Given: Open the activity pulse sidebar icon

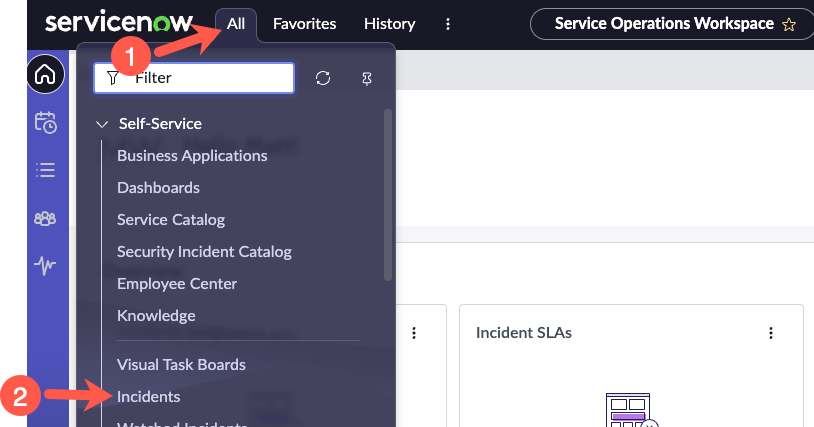Looking at the screenshot, I should click(46, 265).
